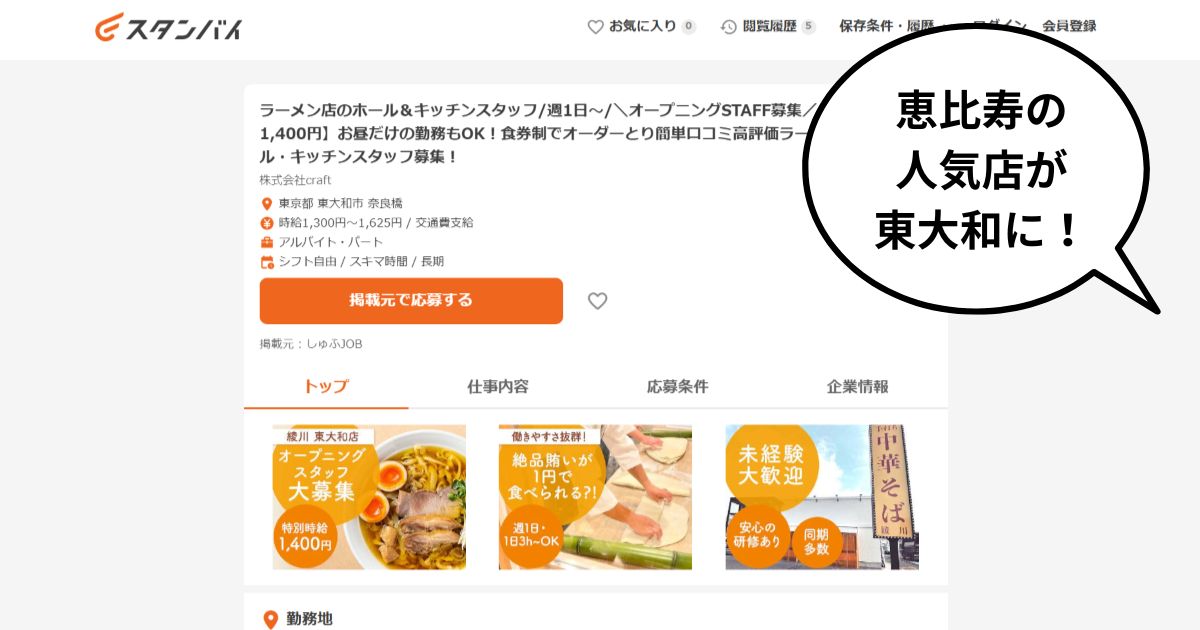Screen dimensions: 1200x630
Task: Open the スタンバイ logo homepage
Action: (169, 27)
